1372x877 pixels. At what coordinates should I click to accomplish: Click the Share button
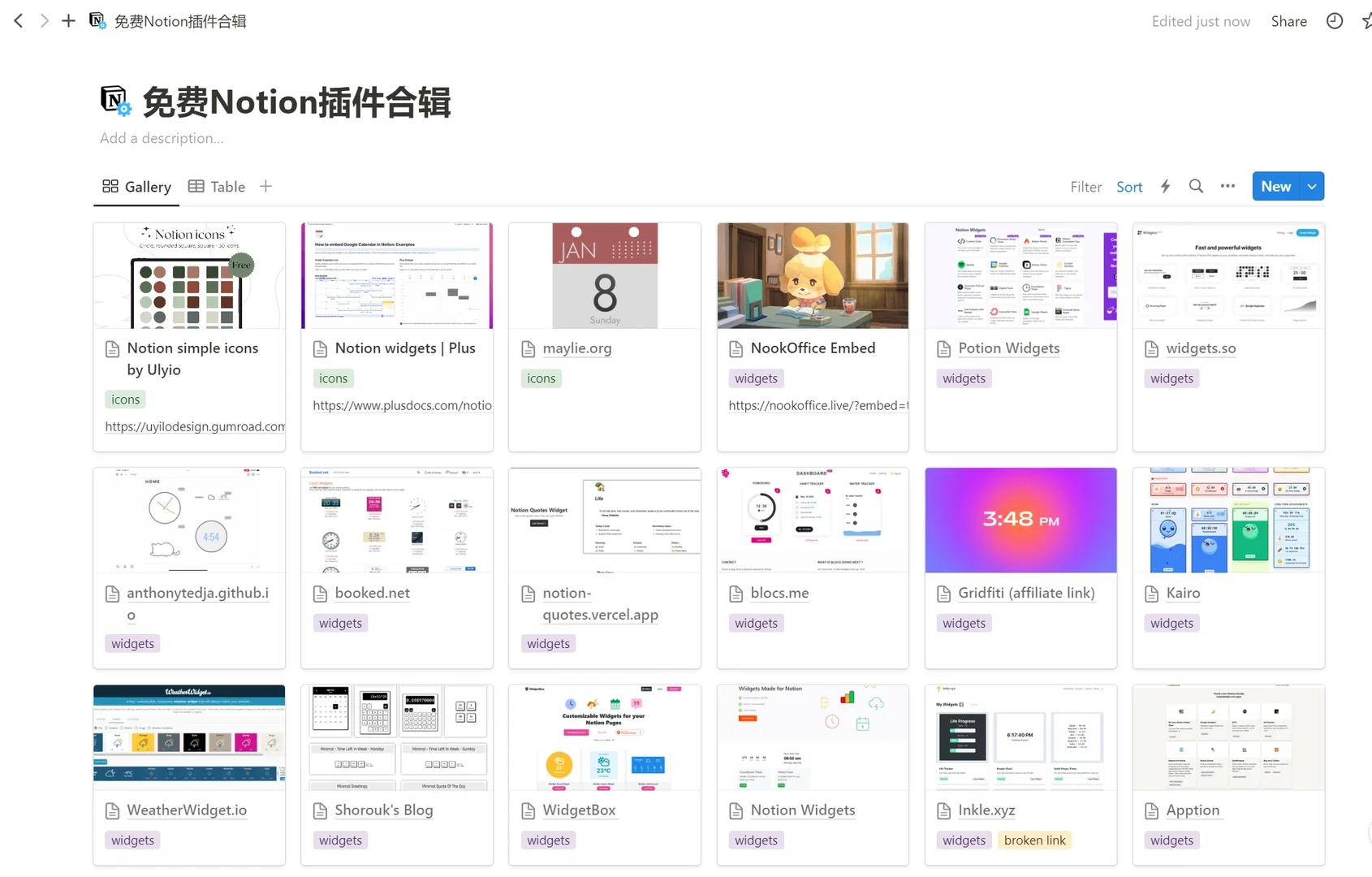pos(1288,20)
